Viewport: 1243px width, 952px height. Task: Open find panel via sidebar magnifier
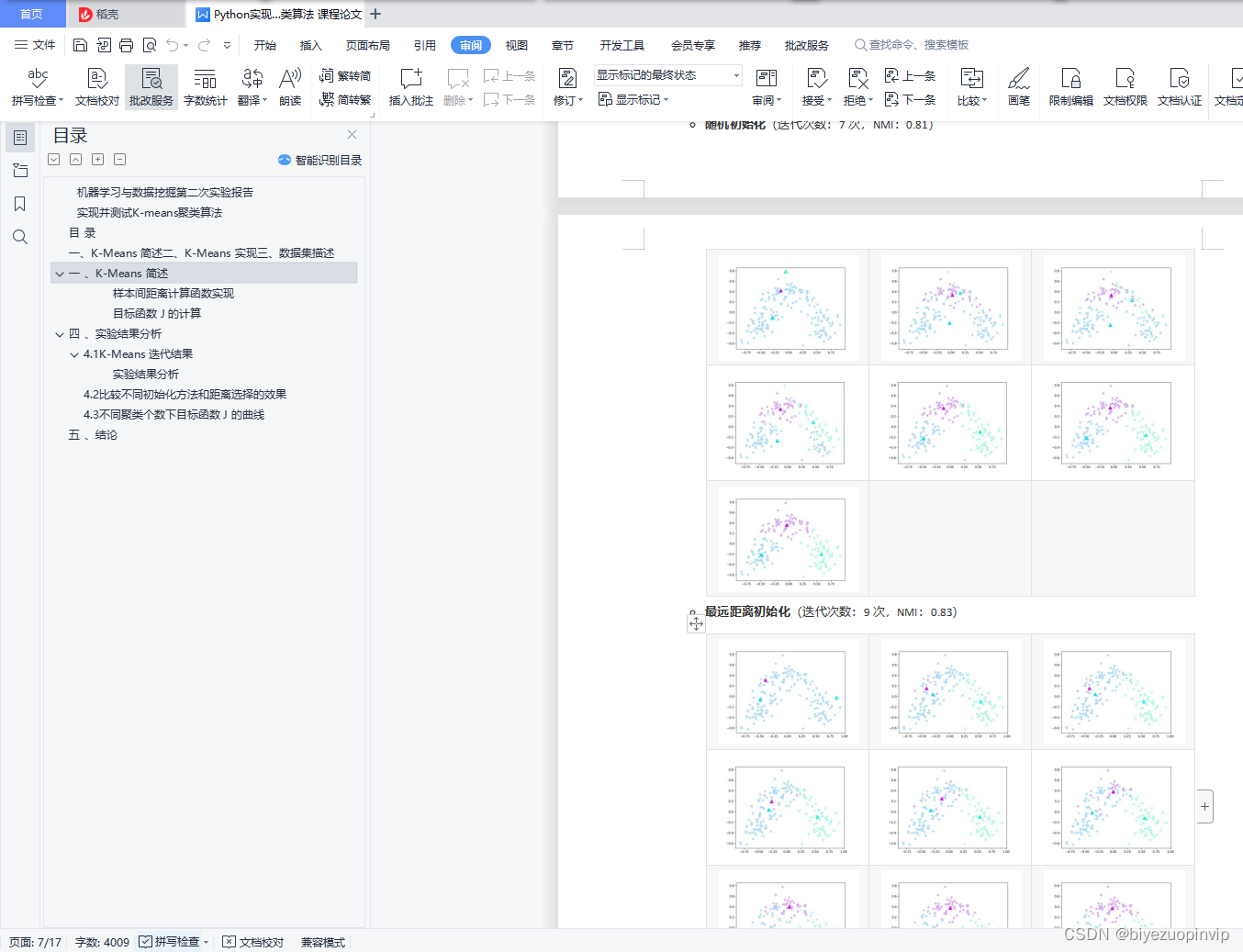coord(20,237)
